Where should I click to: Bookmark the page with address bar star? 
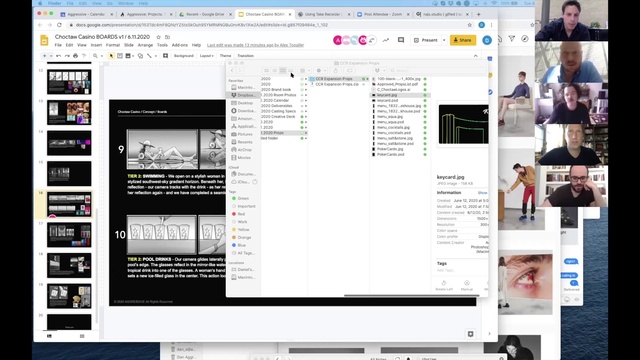pyautogui.click(x=469, y=25)
